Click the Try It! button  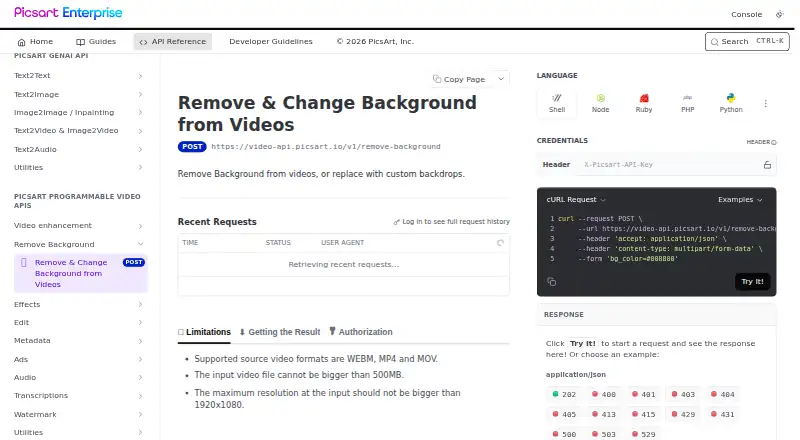[x=753, y=282]
